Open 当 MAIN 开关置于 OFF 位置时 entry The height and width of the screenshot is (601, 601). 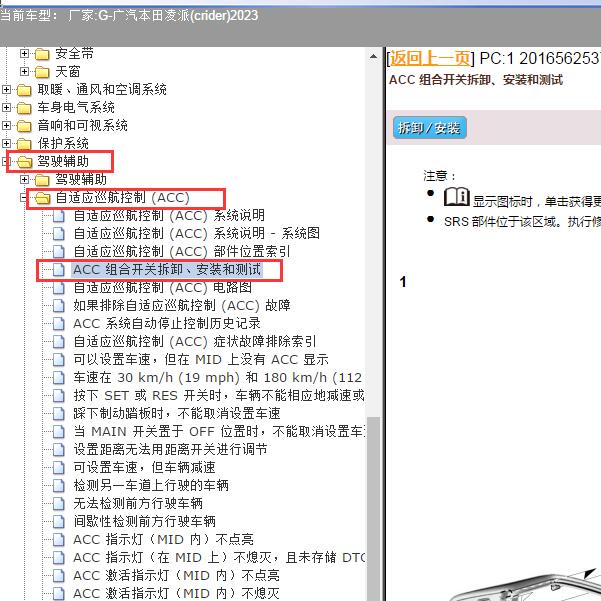219,432
